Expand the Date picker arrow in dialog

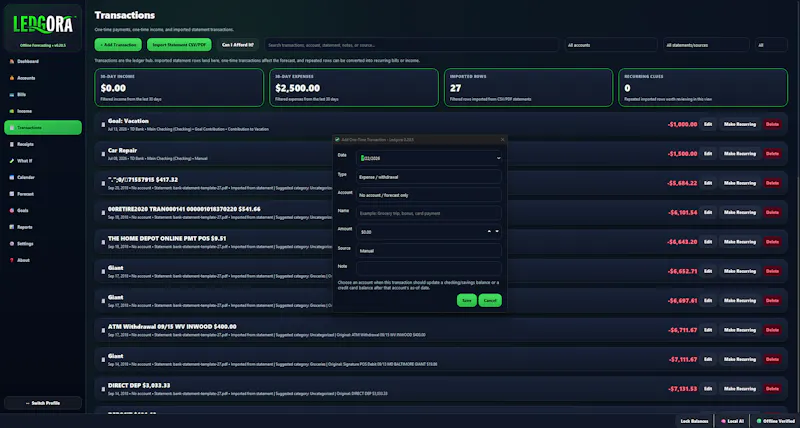point(498,158)
